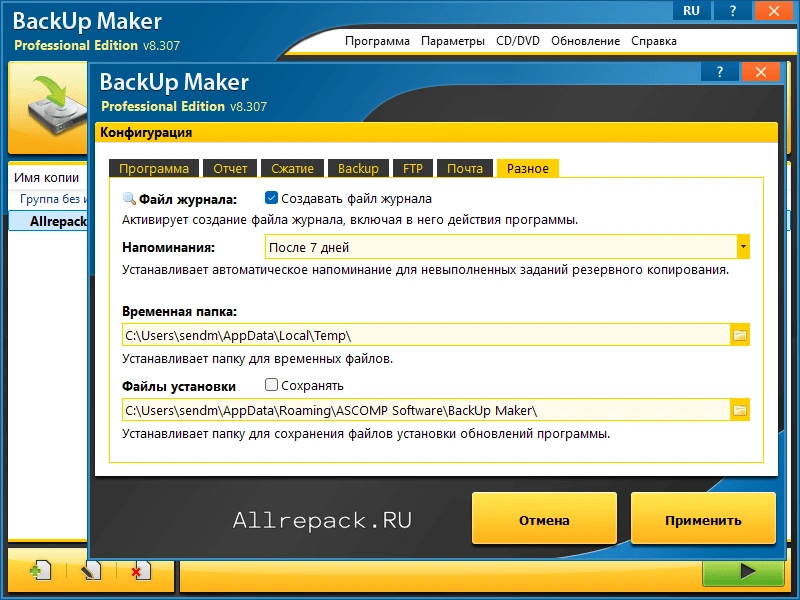Open the Параметры menu

[453, 41]
